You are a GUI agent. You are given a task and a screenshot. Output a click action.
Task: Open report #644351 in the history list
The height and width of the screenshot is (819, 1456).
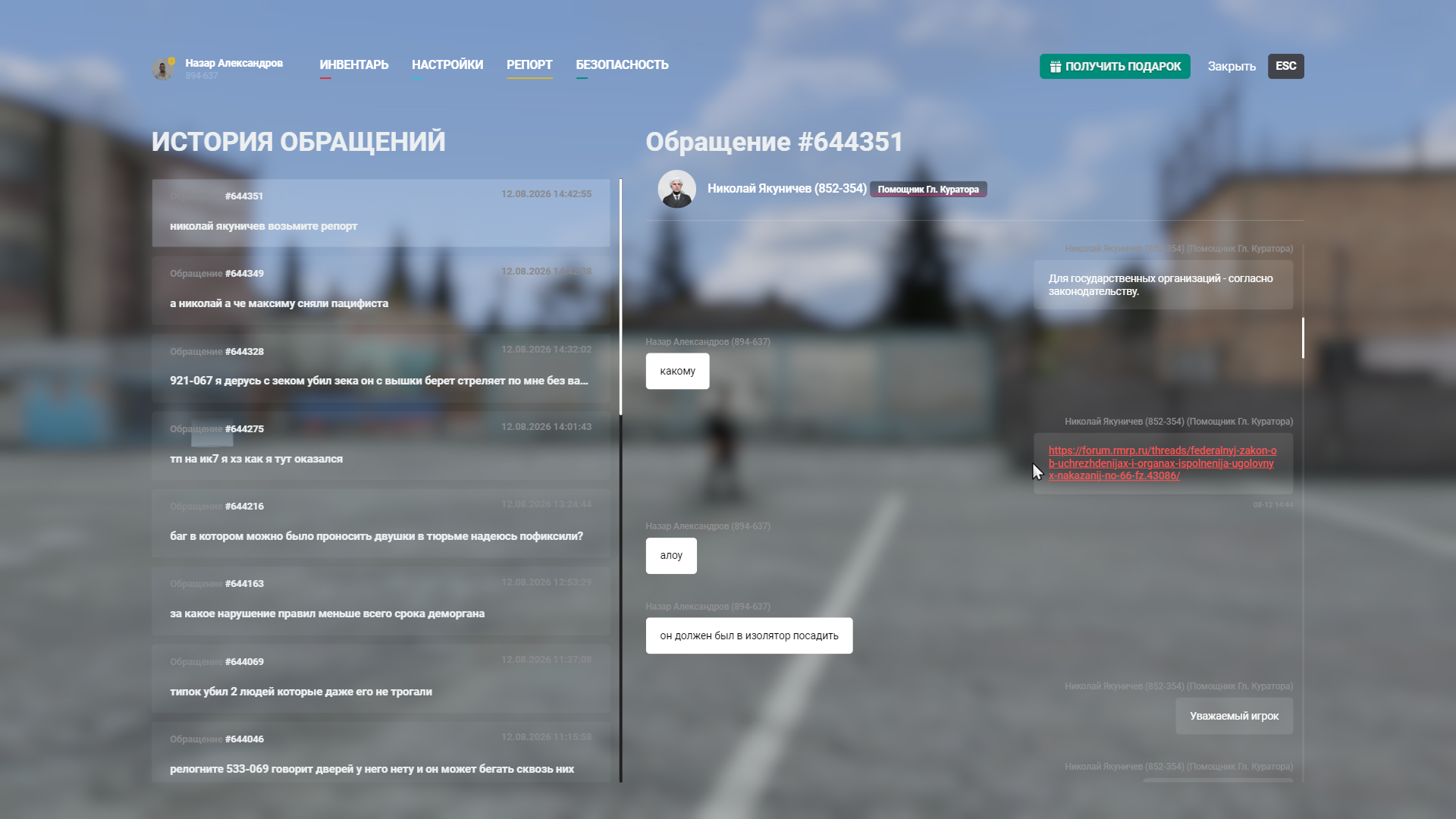tap(381, 213)
